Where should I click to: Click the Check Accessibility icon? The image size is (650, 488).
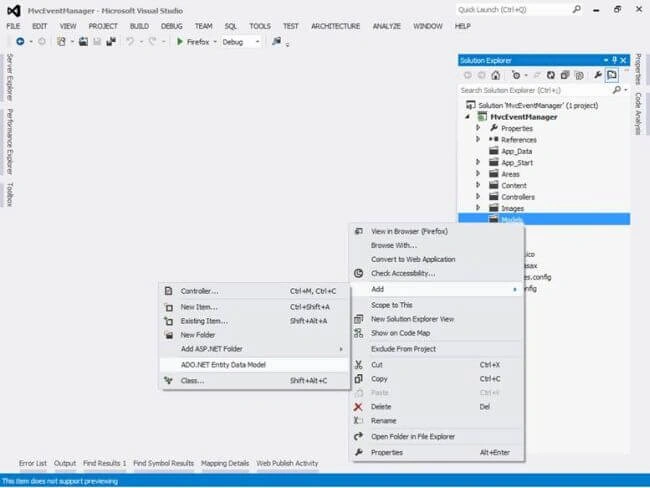(x=358, y=273)
